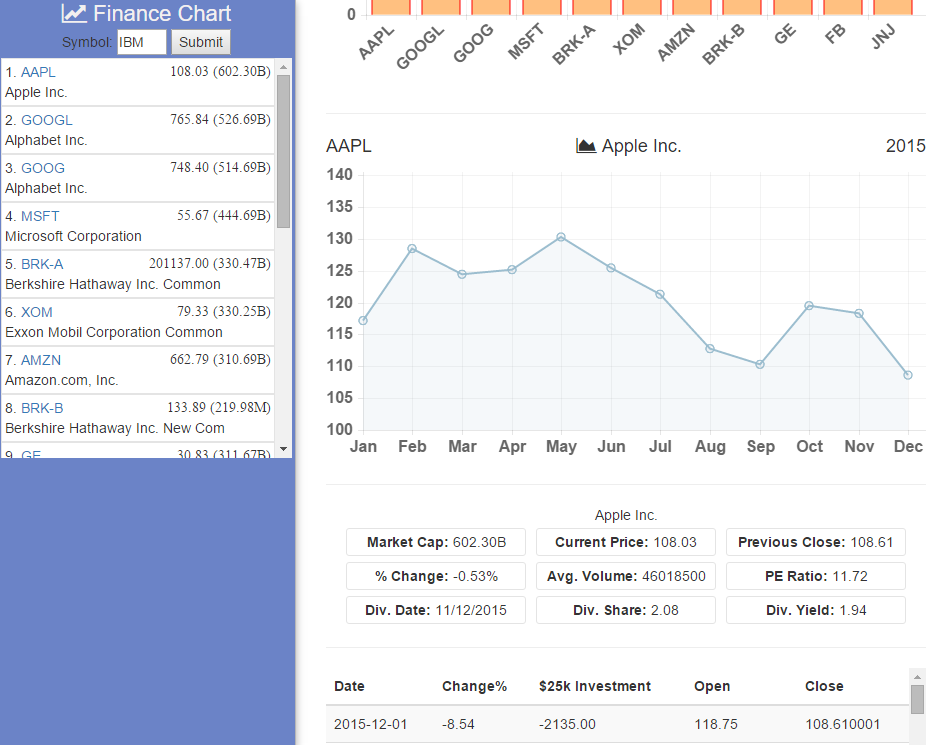
Task: Select the XOM ticker link
Action: click(37, 312)
